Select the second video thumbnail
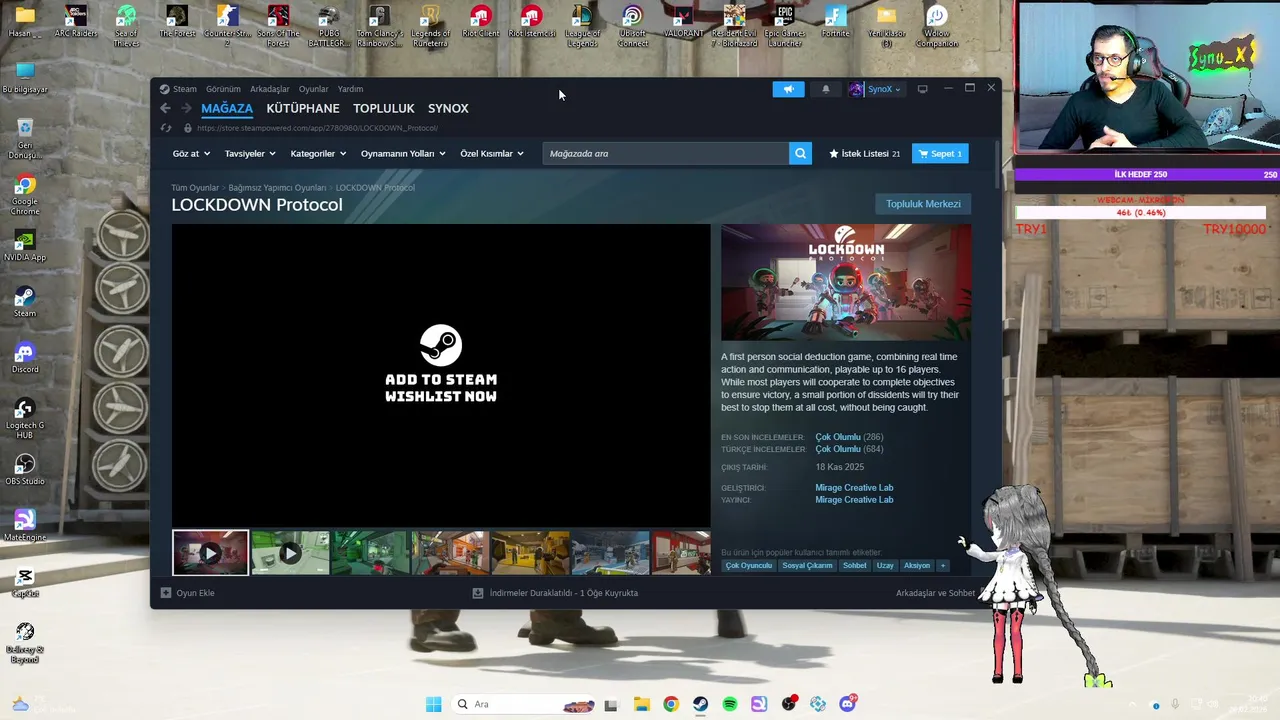 (x=290, y=553)
